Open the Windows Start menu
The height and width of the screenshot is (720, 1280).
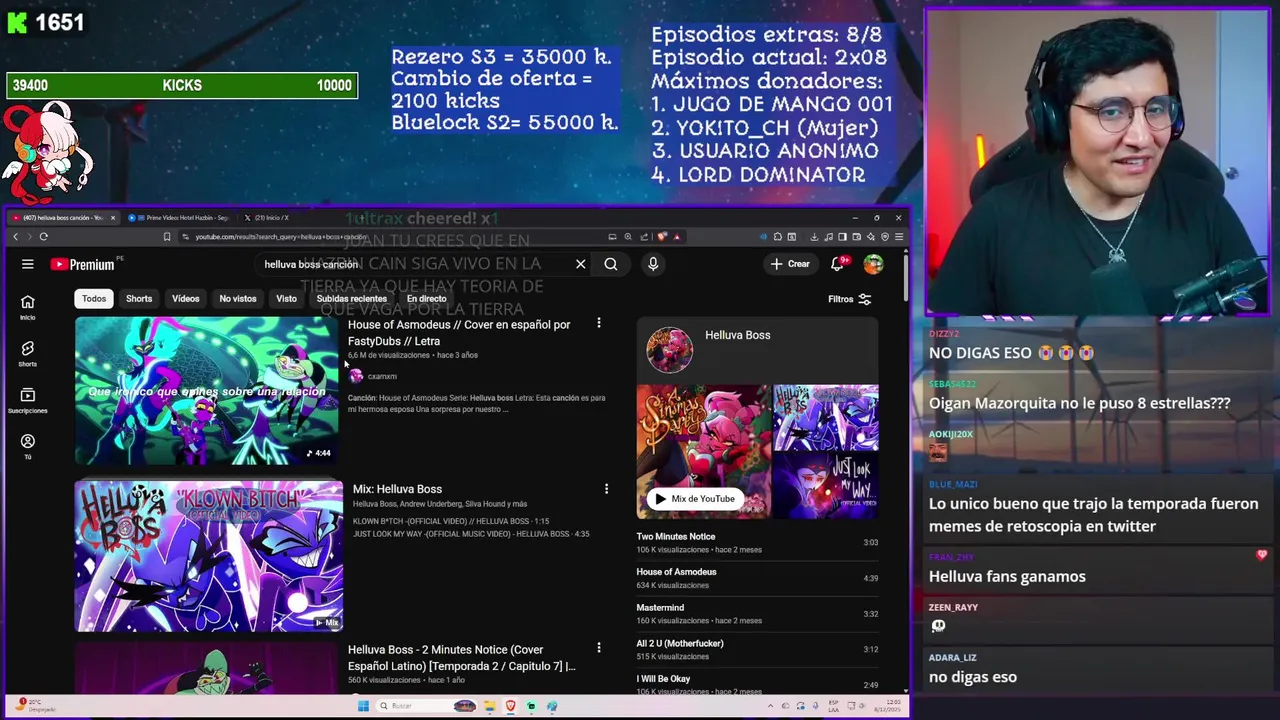tap(363, 706)
